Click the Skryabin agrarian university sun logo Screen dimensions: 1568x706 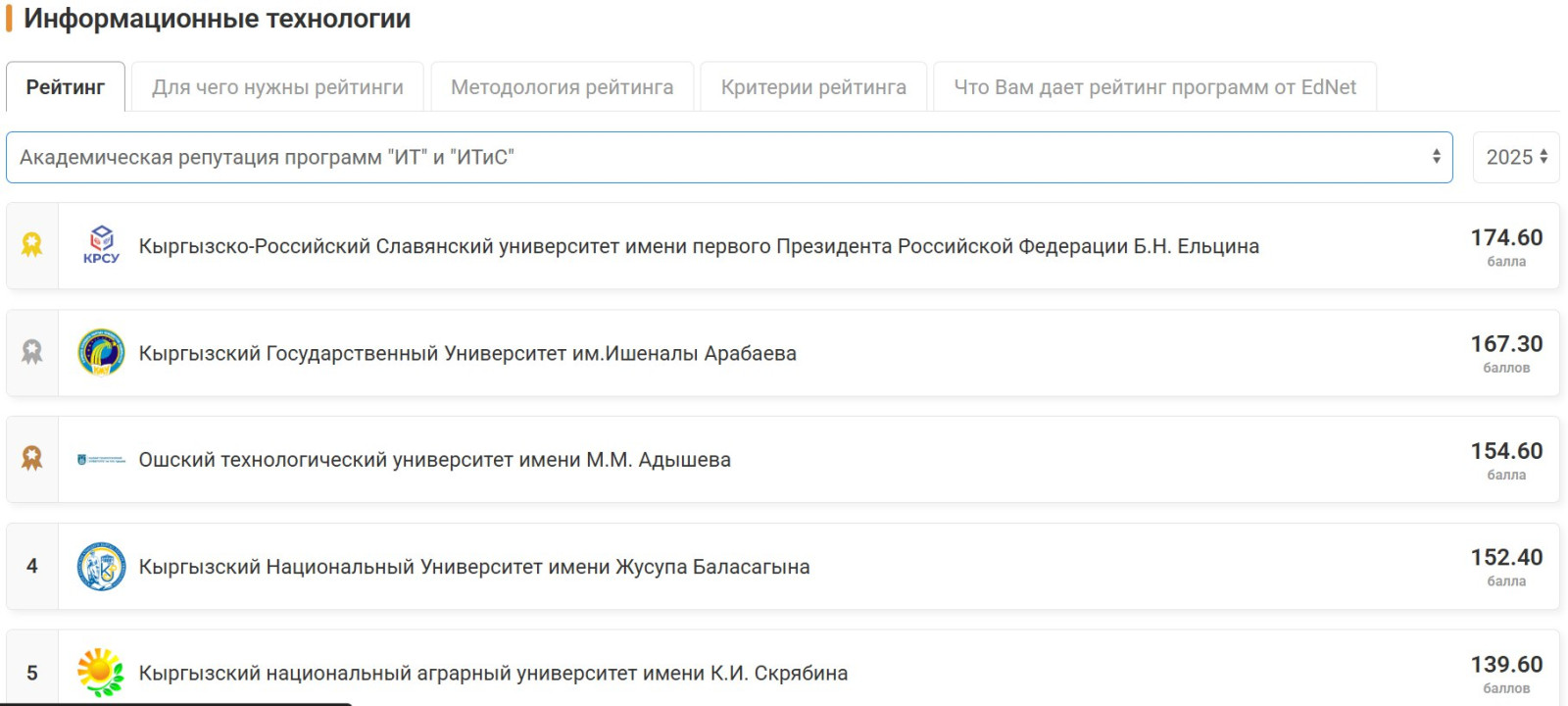[x=101, y=673]
